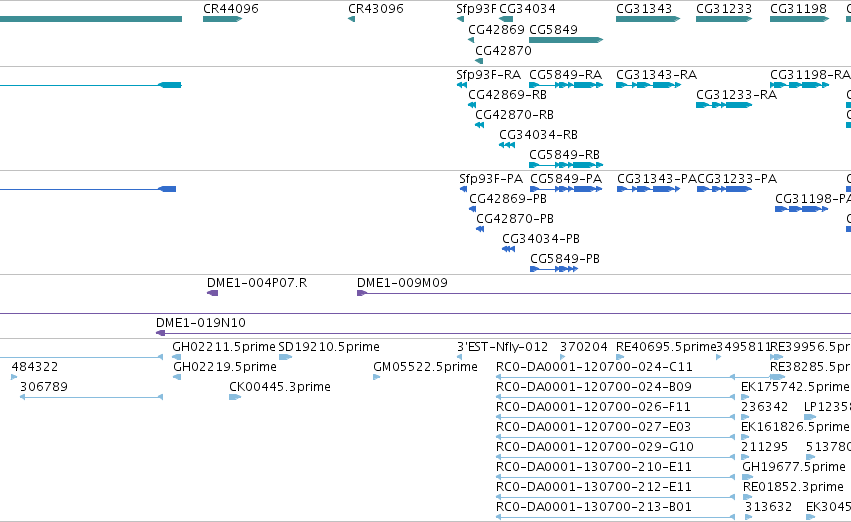
Task: Click transcript CG34034-RB
Action: coord(538,135)
